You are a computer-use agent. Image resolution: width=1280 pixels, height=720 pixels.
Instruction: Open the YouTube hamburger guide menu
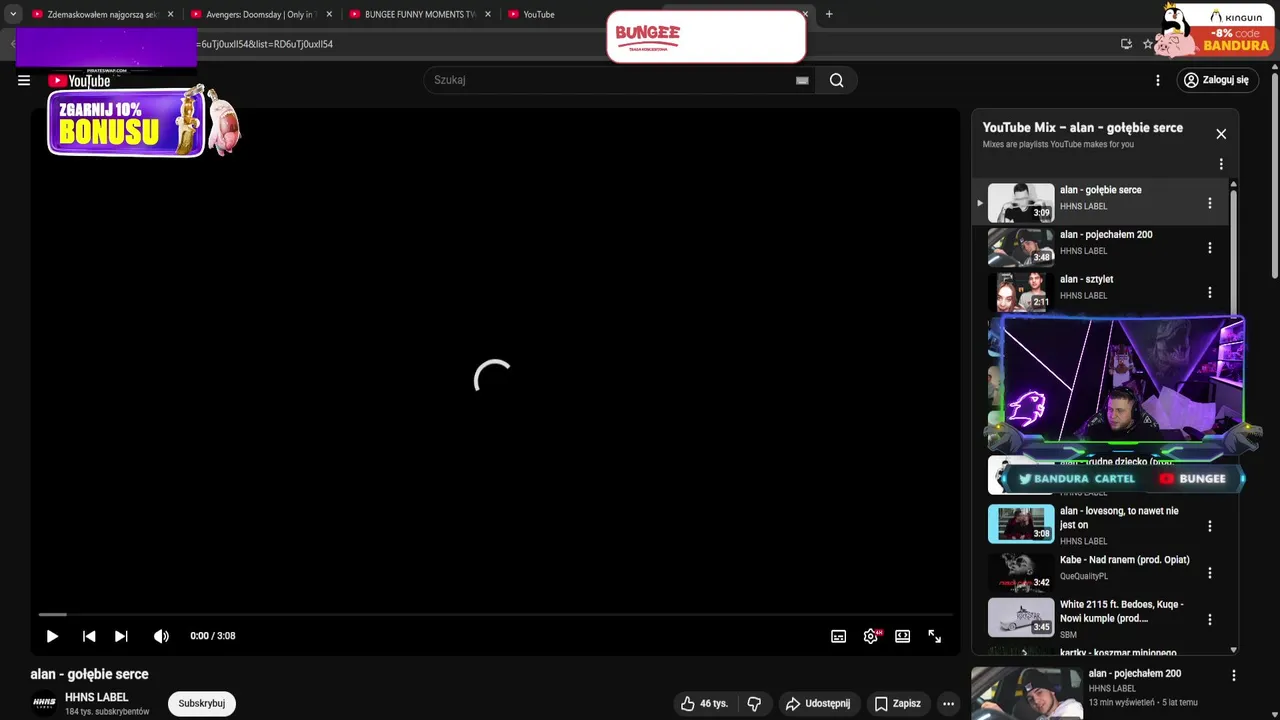[24, 81]
